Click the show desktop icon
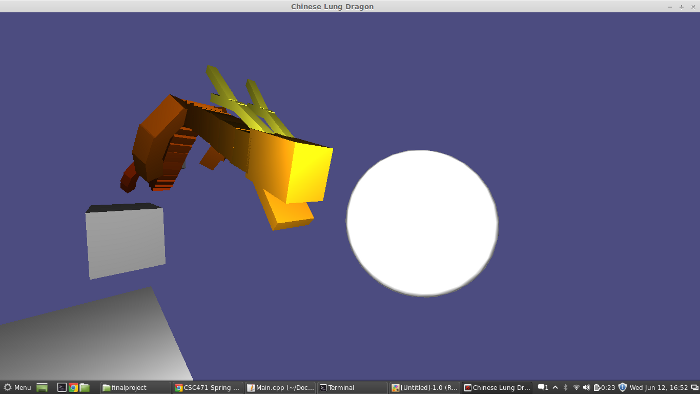The width and height of the screenshot is (700, 394). (42, 387)
